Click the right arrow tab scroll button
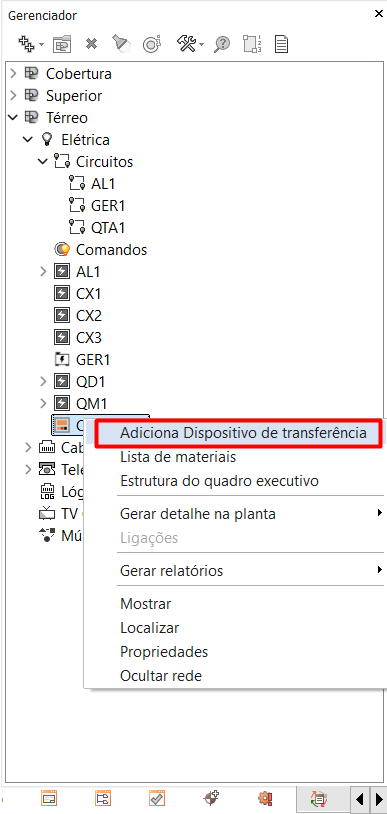The width and height of the screenshot is (387, 814). [379, 797]
